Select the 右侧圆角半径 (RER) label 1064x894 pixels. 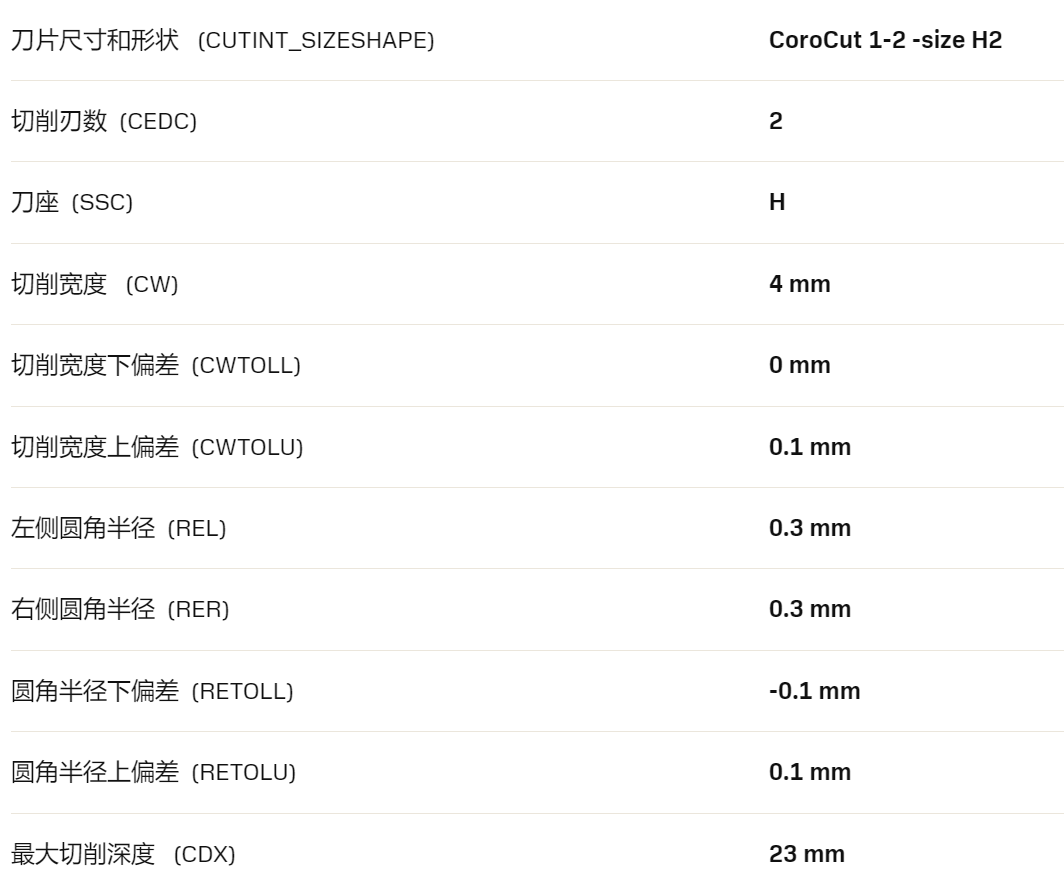point(120,610)
